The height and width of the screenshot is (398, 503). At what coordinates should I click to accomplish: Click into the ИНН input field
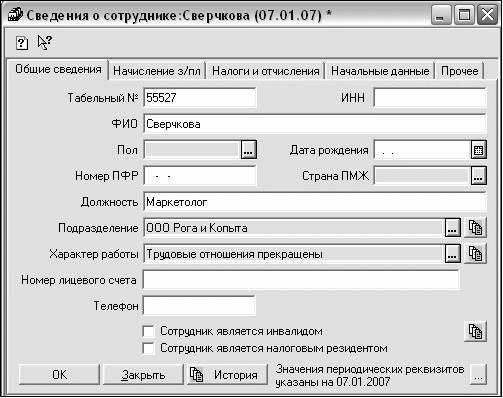430,98
